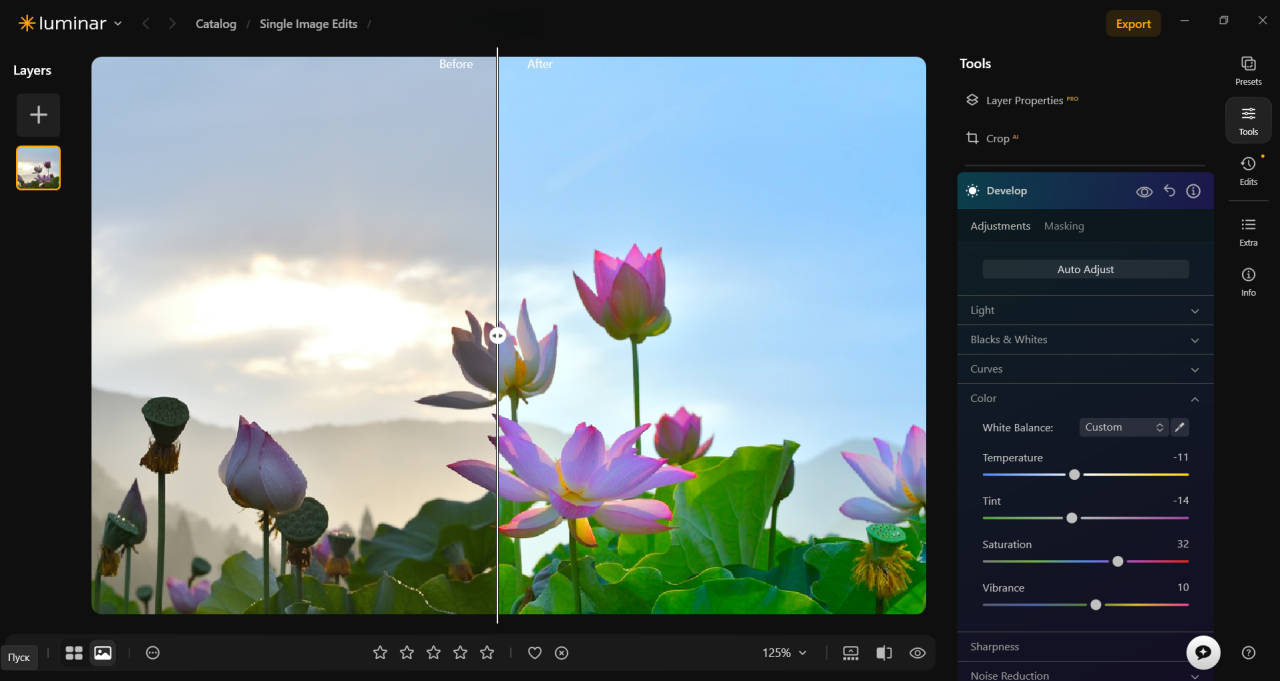
Task: Open the more options ellipsis icon
Action: tap(153, 653)
